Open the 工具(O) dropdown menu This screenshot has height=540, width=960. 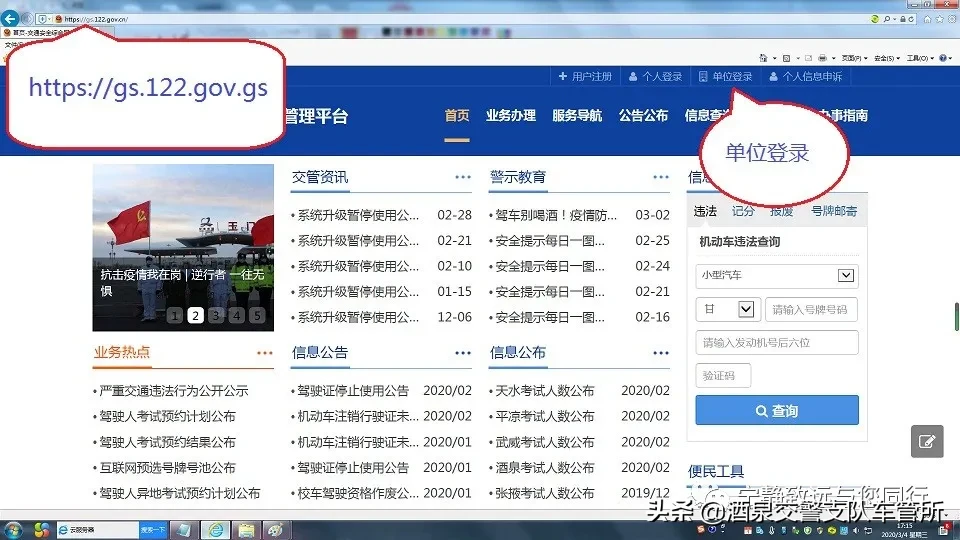[x=920, y=58]
